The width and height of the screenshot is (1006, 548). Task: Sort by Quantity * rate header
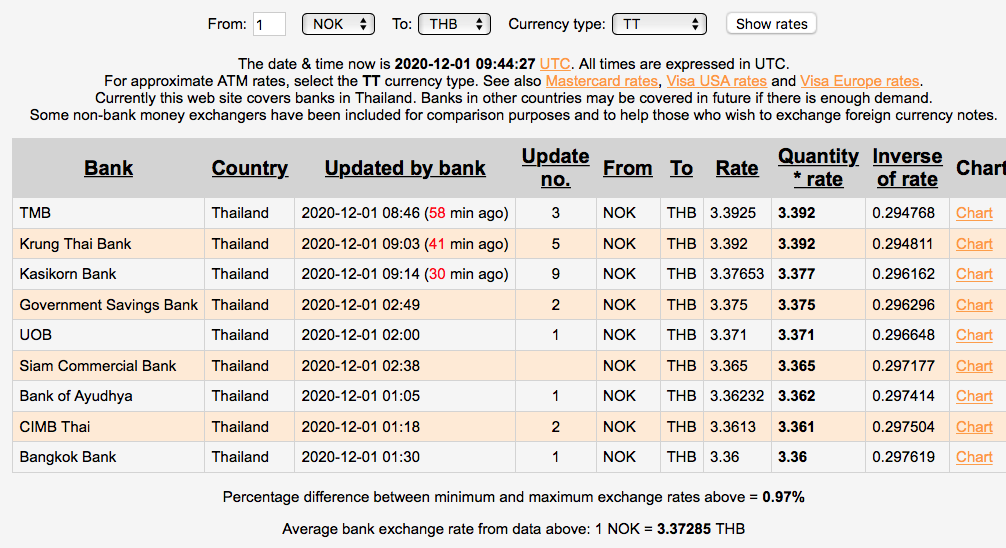818,168
